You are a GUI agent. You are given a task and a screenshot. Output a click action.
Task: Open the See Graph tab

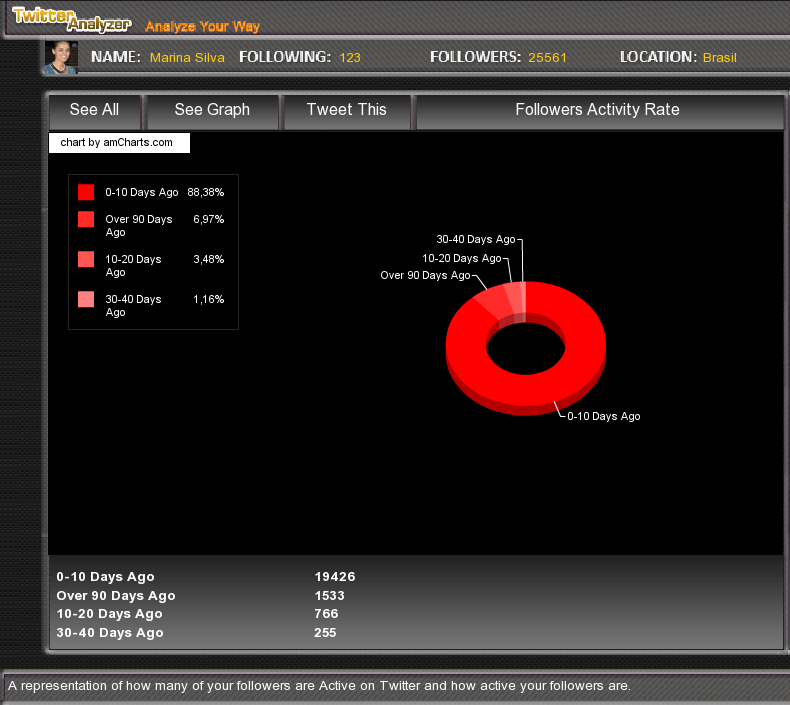212,110
